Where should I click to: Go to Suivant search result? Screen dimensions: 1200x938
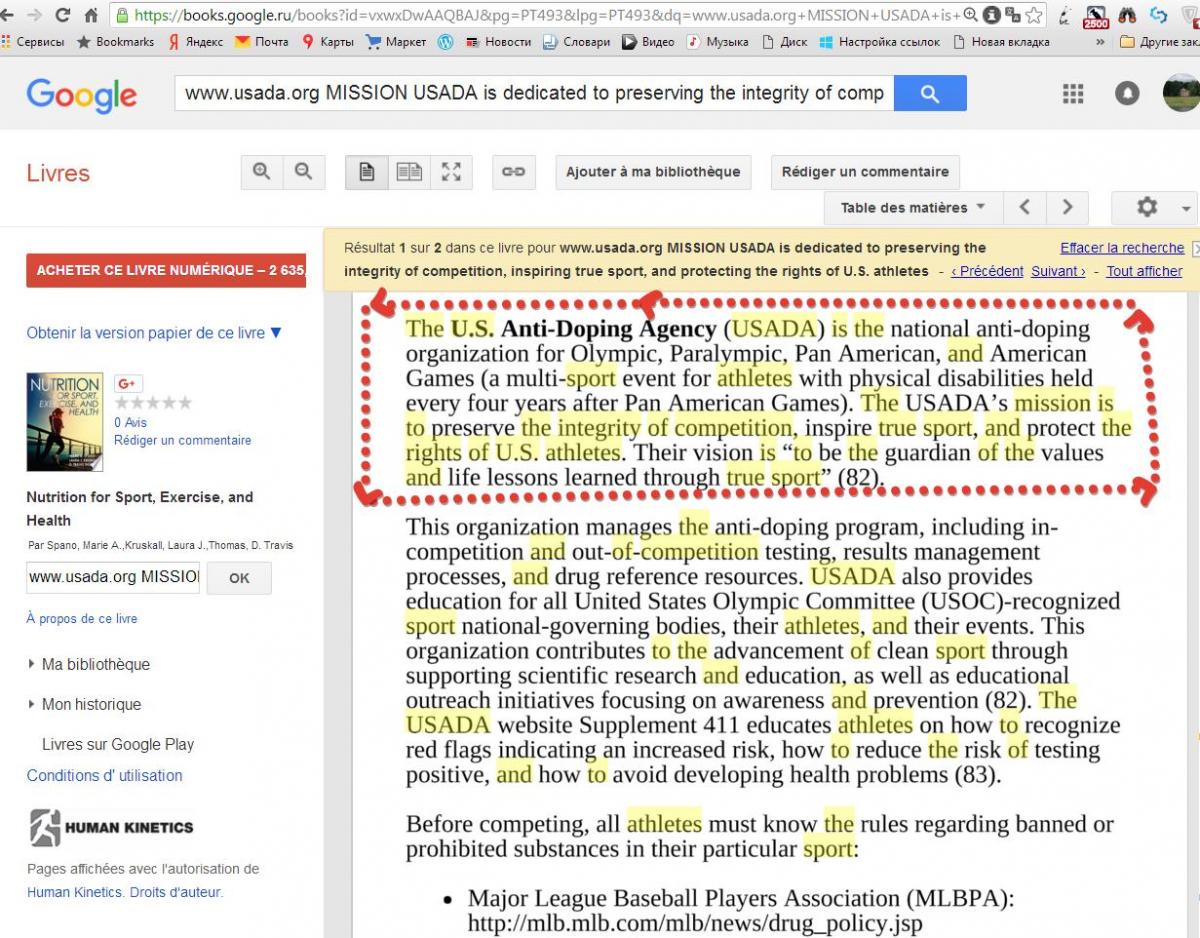click(x=1058, y=271)
